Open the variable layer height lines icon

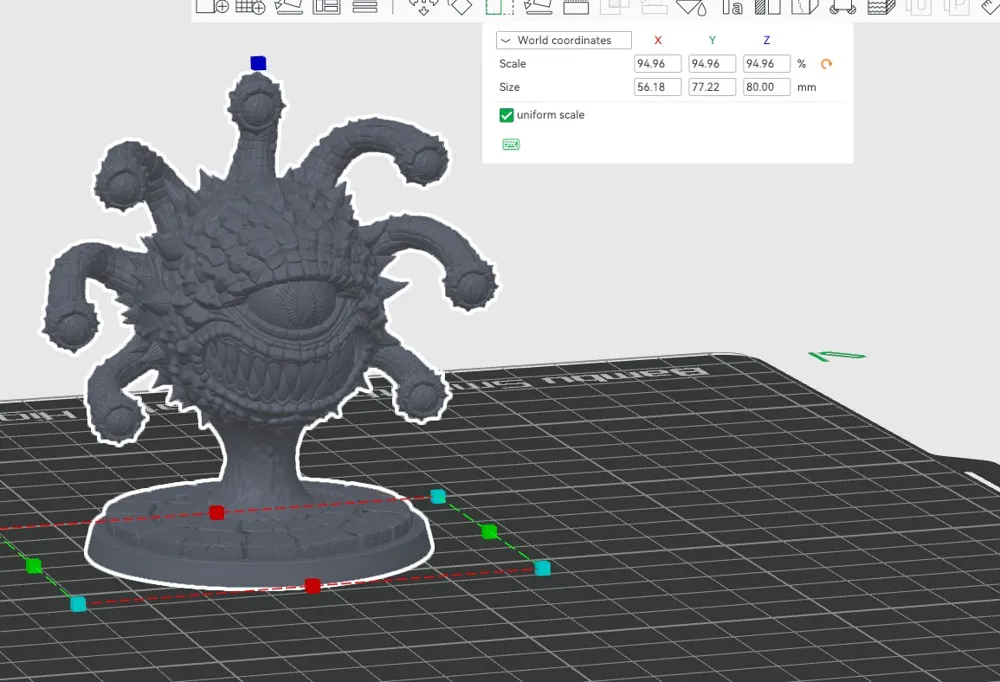click(x=365, y=6)
